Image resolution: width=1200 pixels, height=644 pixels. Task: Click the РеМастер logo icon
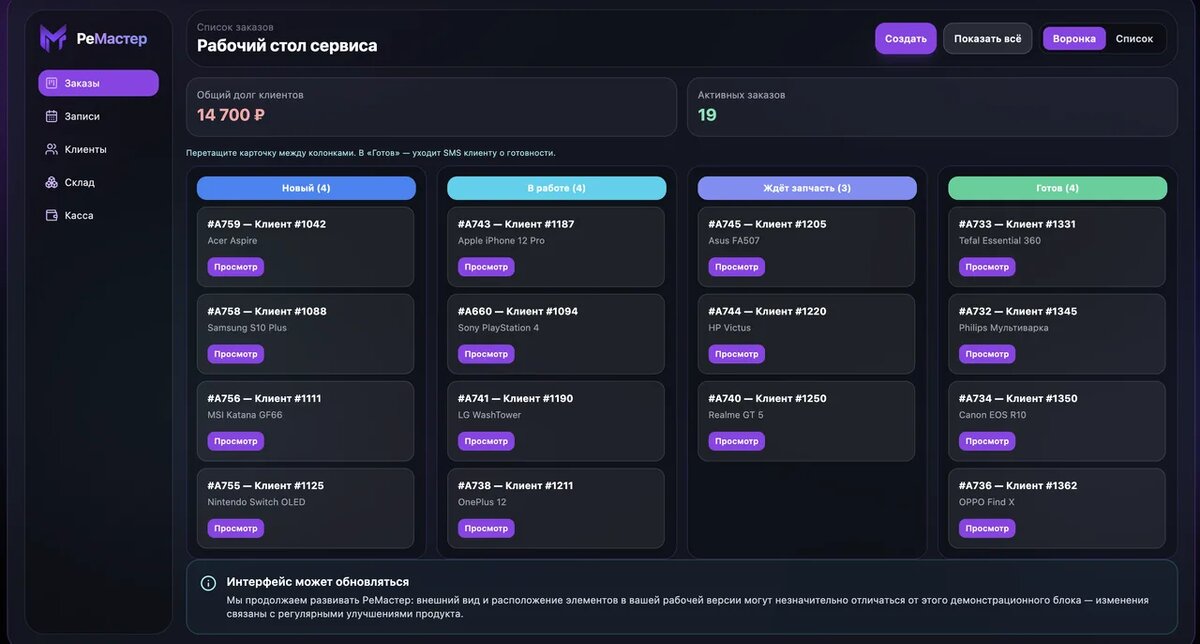[x=53, y=38]
